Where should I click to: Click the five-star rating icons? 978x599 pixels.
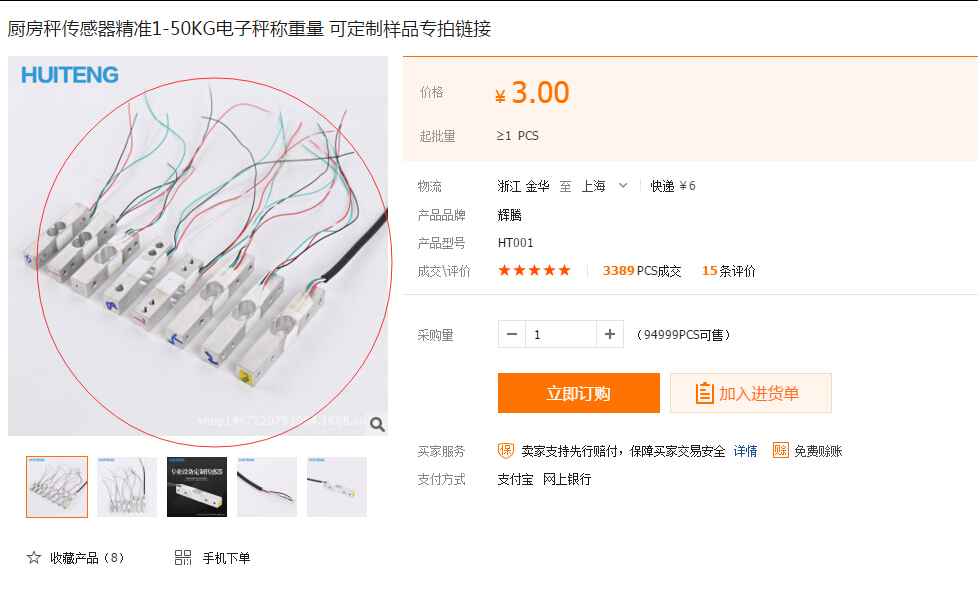534,270
